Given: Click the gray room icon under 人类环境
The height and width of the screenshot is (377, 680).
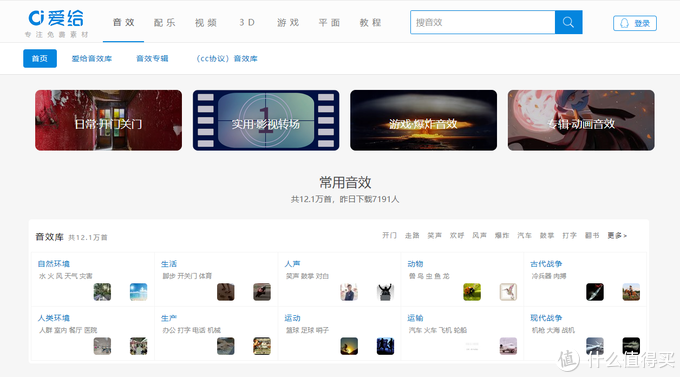Looking at the screenshot, I should (x=102, y=346).
